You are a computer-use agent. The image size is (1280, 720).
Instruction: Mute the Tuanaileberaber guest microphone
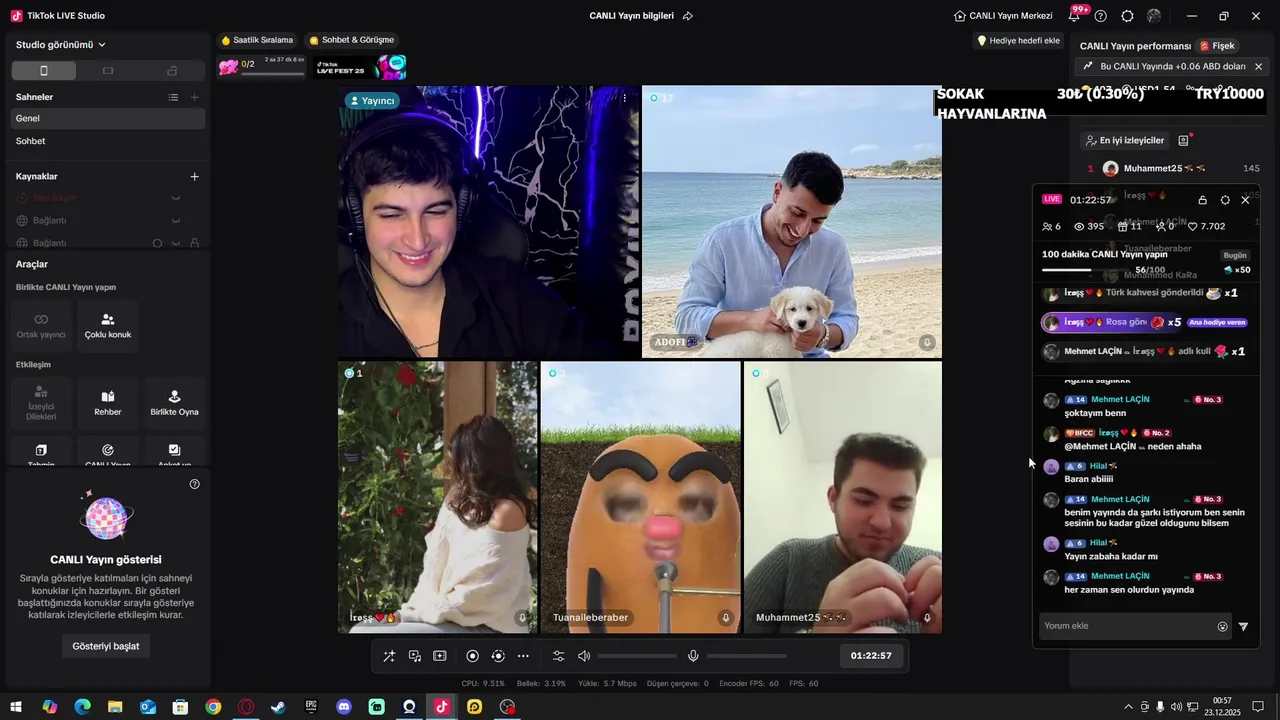coord(726,618)
